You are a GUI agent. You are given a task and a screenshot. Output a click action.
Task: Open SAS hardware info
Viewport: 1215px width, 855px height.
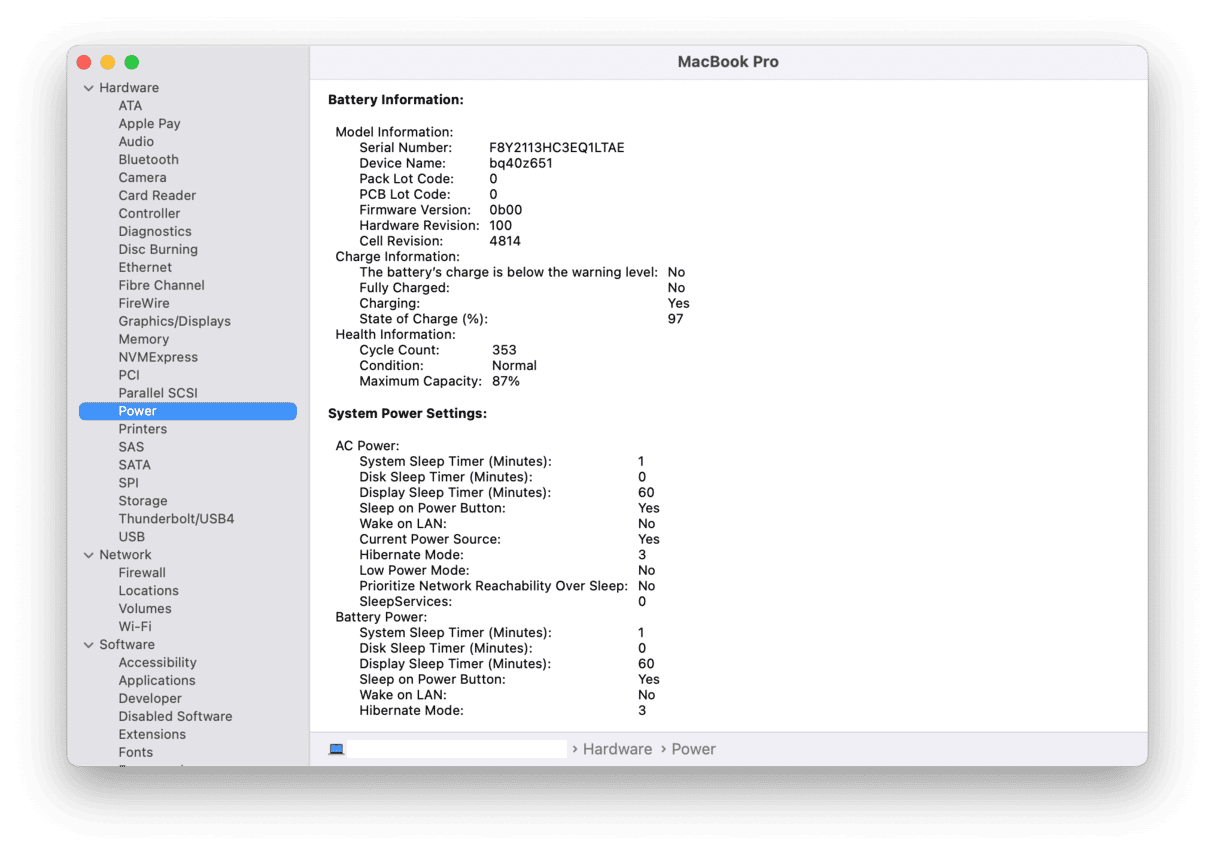click(131, 448)
